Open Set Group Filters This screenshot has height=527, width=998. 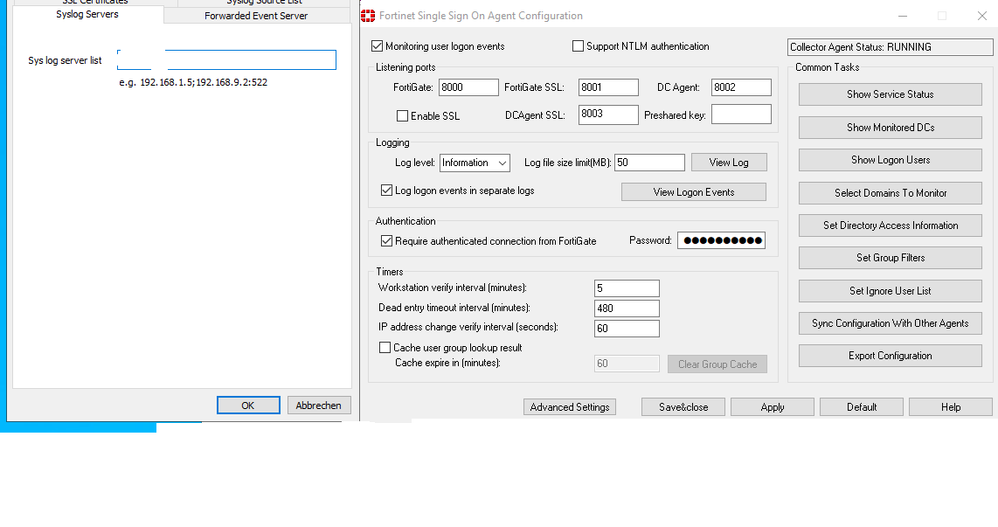890,258
